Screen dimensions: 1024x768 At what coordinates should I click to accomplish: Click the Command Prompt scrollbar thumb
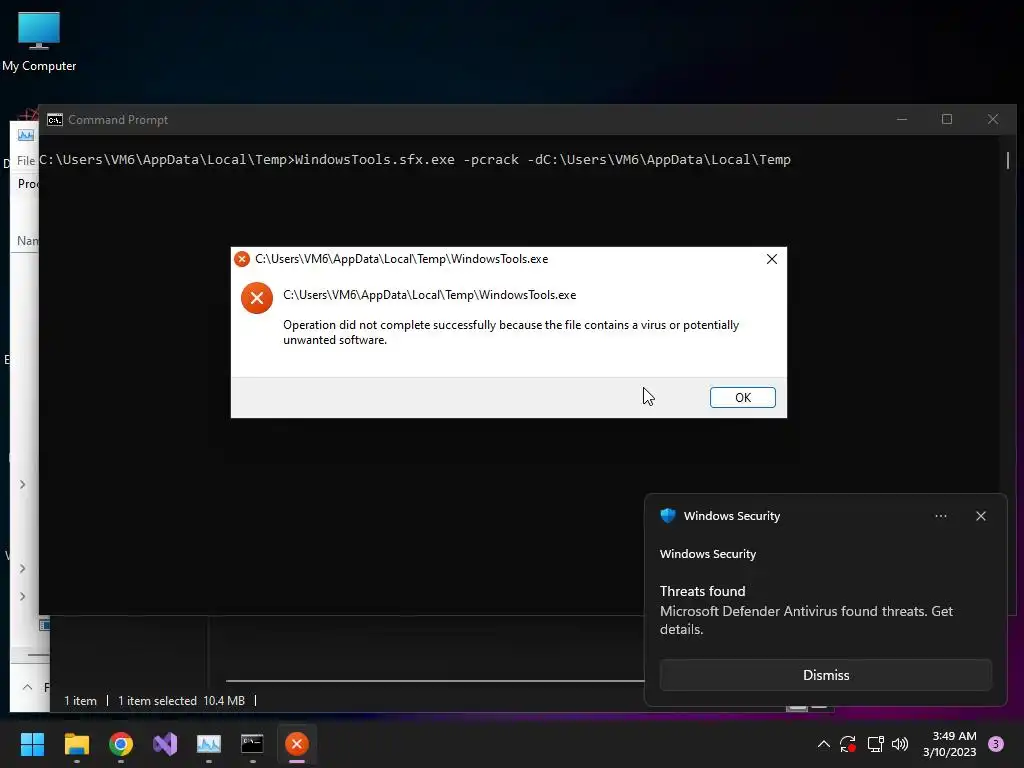[1008, 160]
